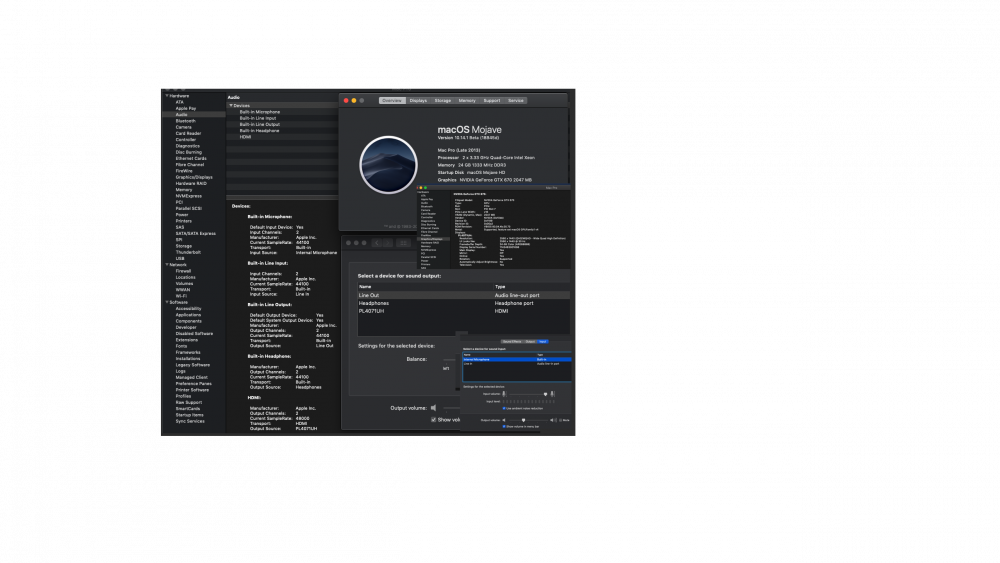Toggle Show volume in menu bar in Output pane
This screenshot has width=1000, height=563.
(x=434, y=420)
